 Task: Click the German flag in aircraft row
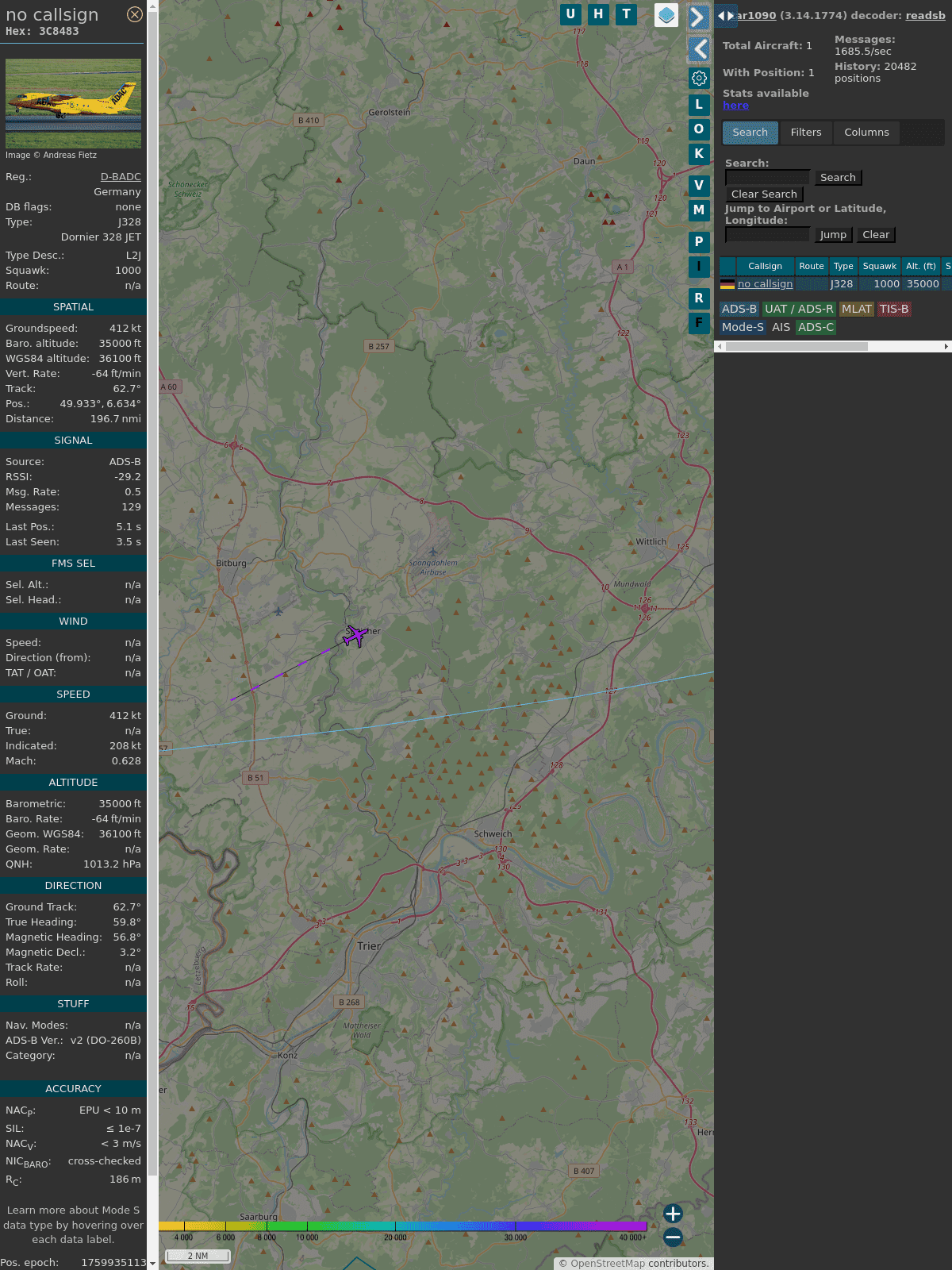pyautogui.click(x=727, y=284)
